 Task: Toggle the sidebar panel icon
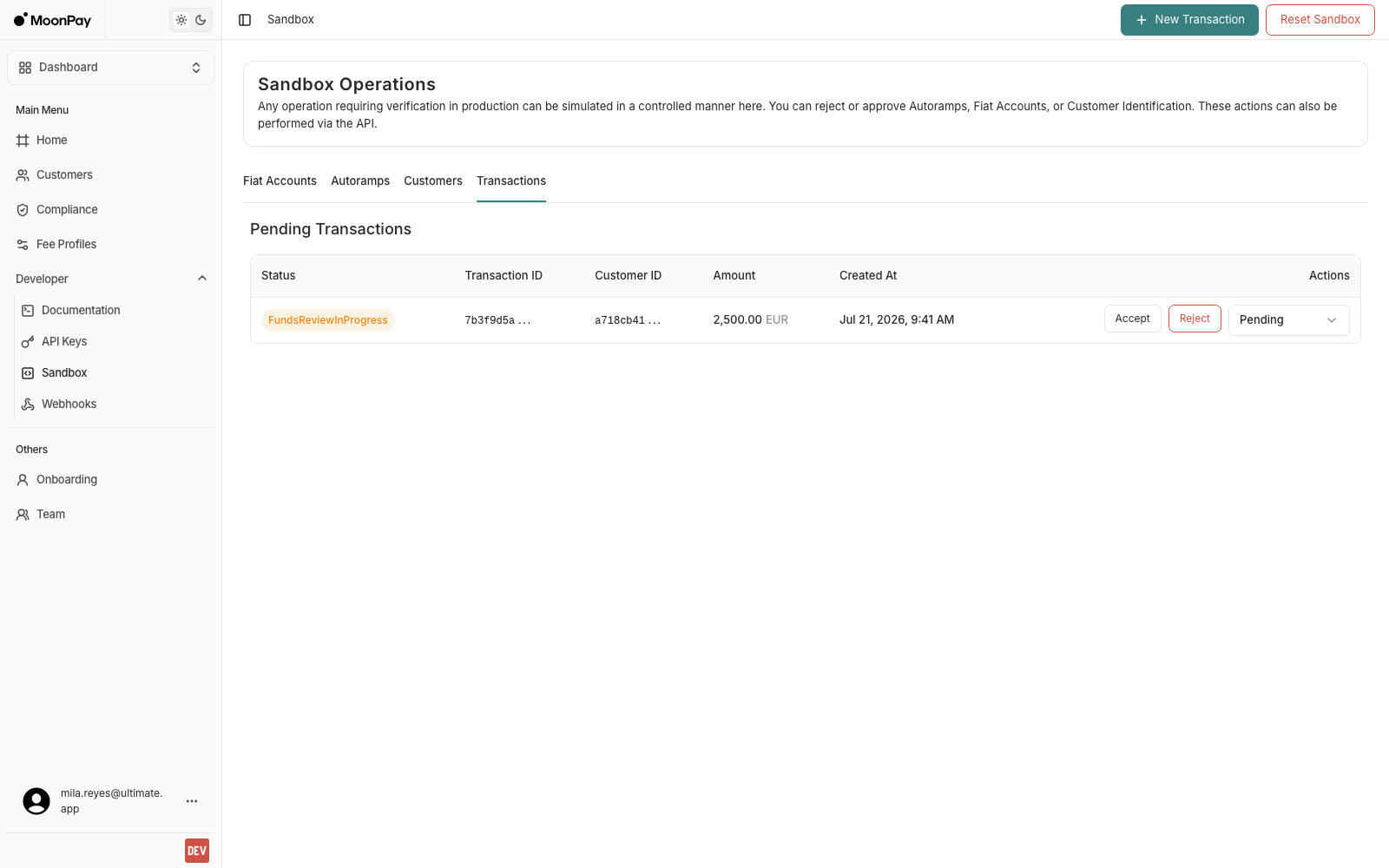(x=245, y=20)
